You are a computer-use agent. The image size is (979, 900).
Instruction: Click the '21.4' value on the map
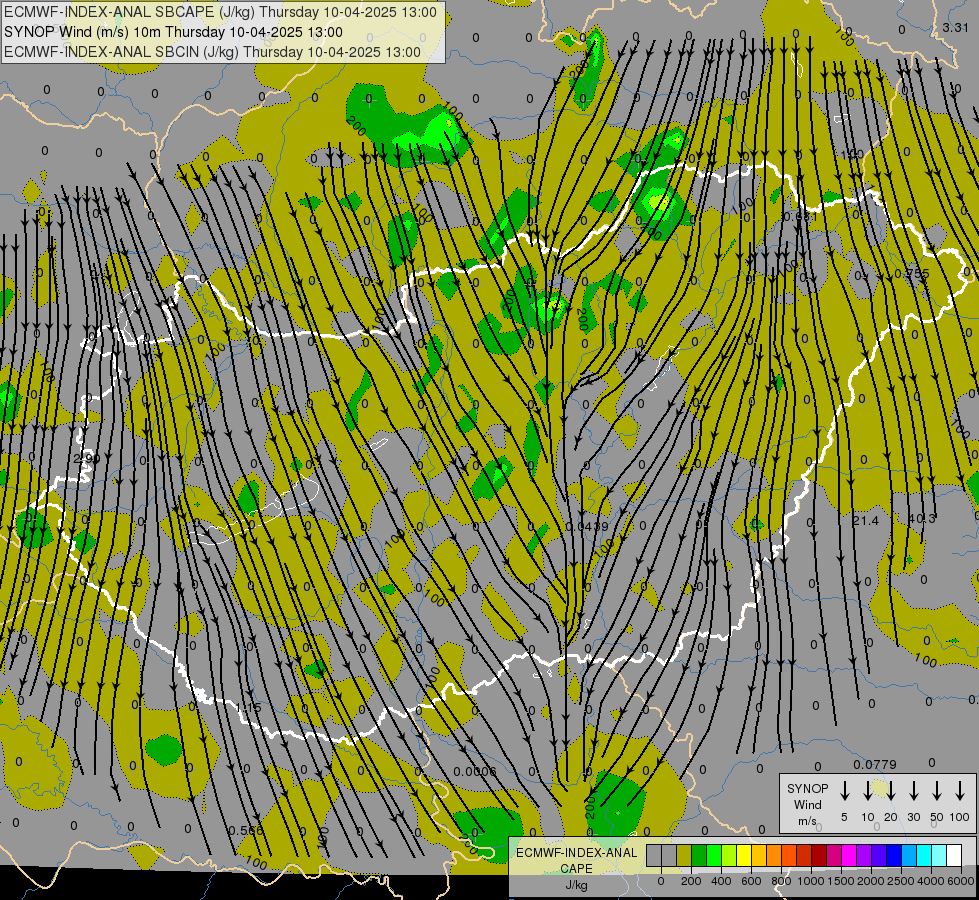(865, 520)
